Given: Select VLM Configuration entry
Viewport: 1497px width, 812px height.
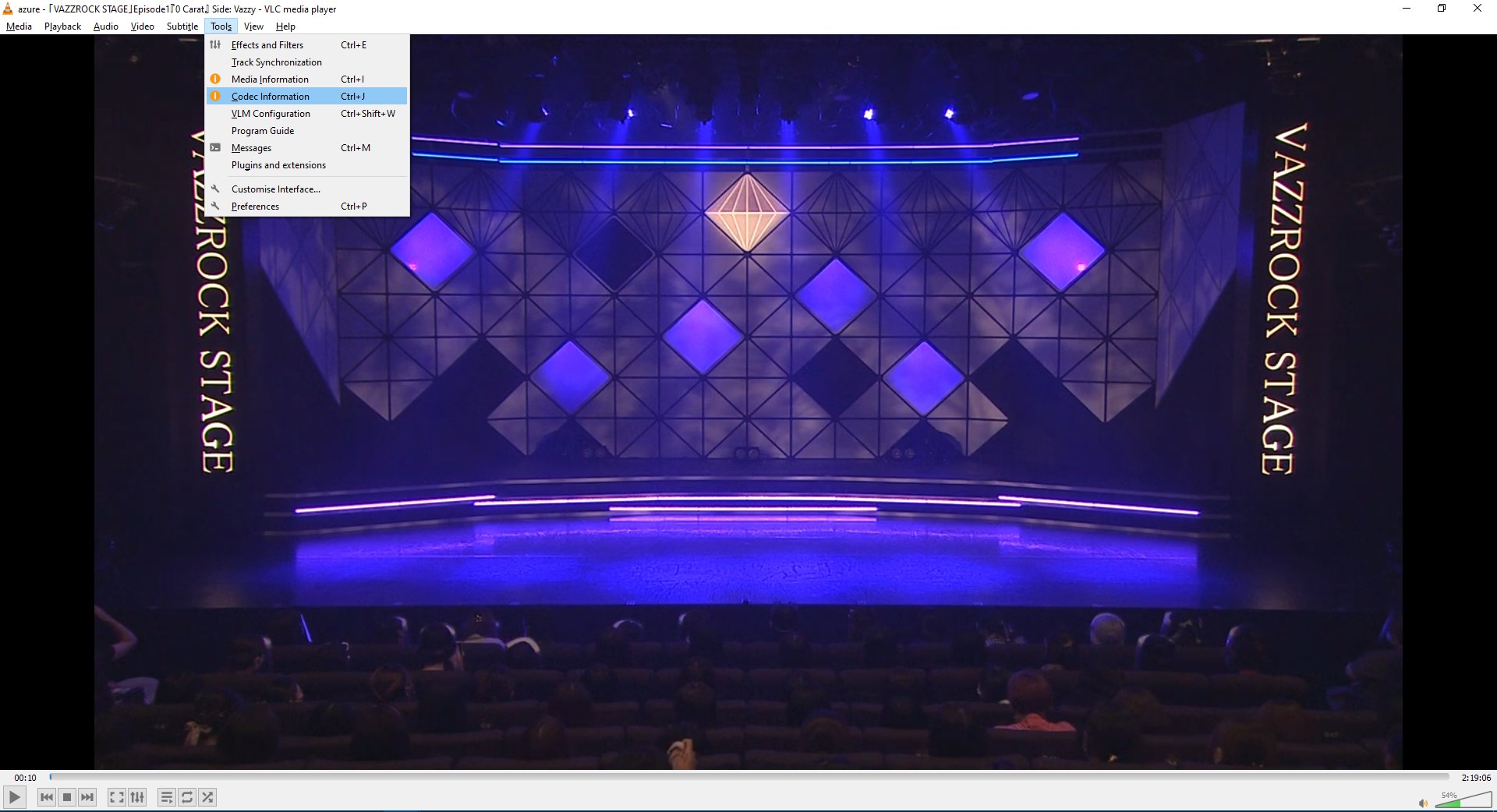Looking at the screenshot, I should [x=306, y=114].
